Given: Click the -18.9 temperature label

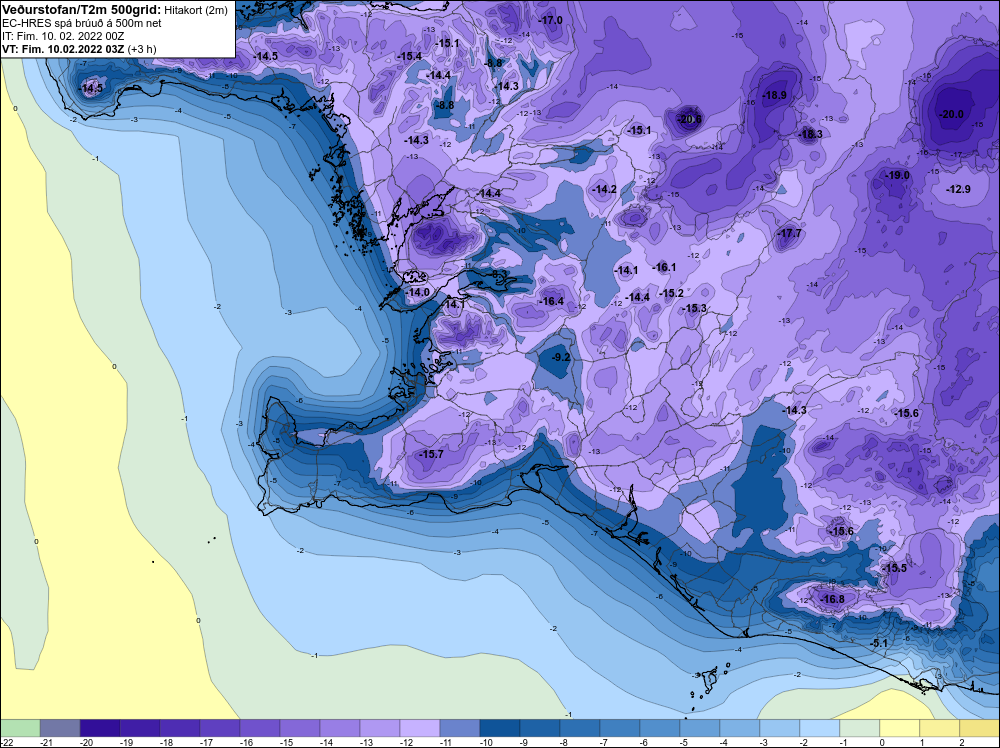Looking at the screenshot, I should point(775,96).
